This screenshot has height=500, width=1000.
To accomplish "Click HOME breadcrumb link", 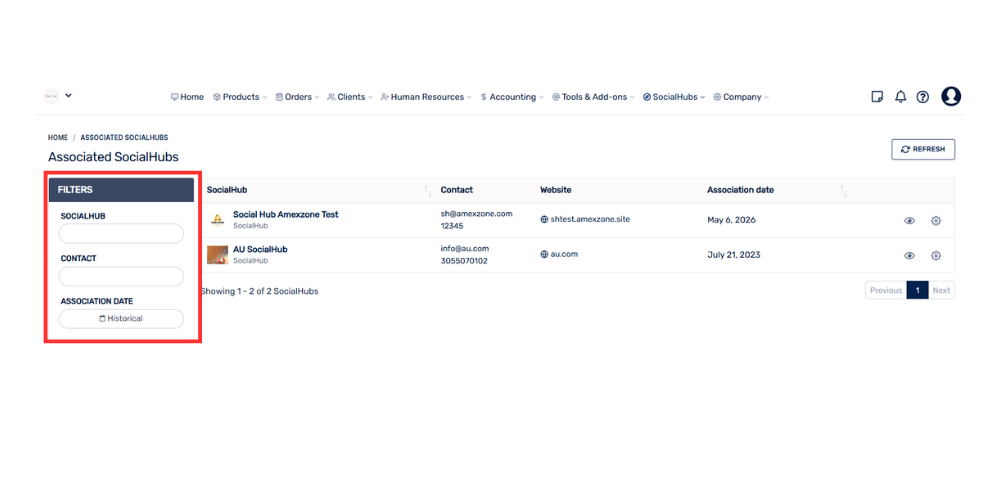I will [x=57, y=138].
